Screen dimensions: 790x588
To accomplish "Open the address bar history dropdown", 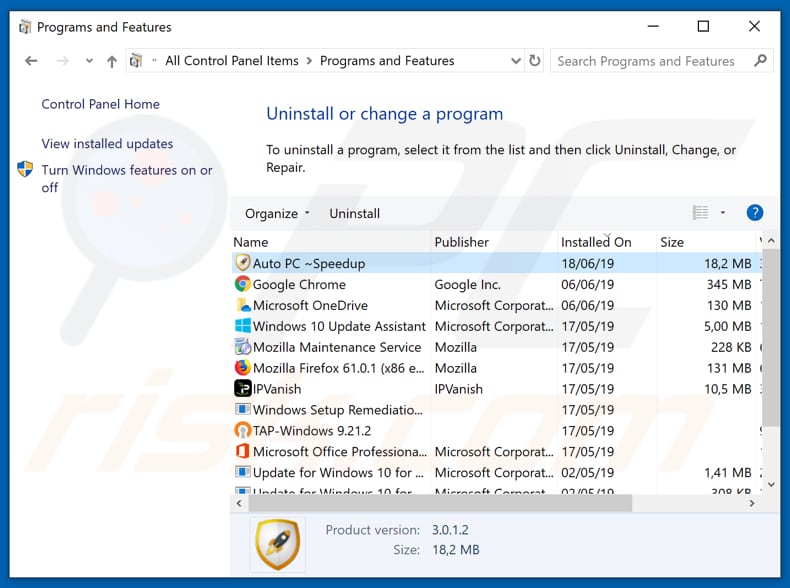I will [514, 61].
